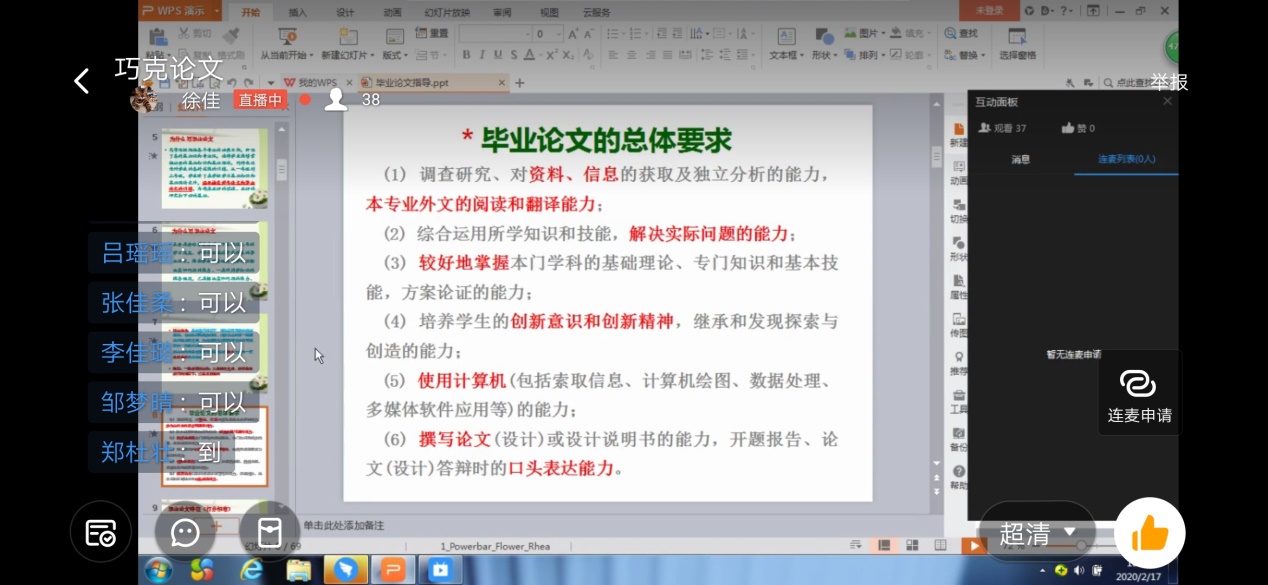Open the chat bubble comment icon
Viewport: 1268px width, 585px height.
(x=185, y=532)
